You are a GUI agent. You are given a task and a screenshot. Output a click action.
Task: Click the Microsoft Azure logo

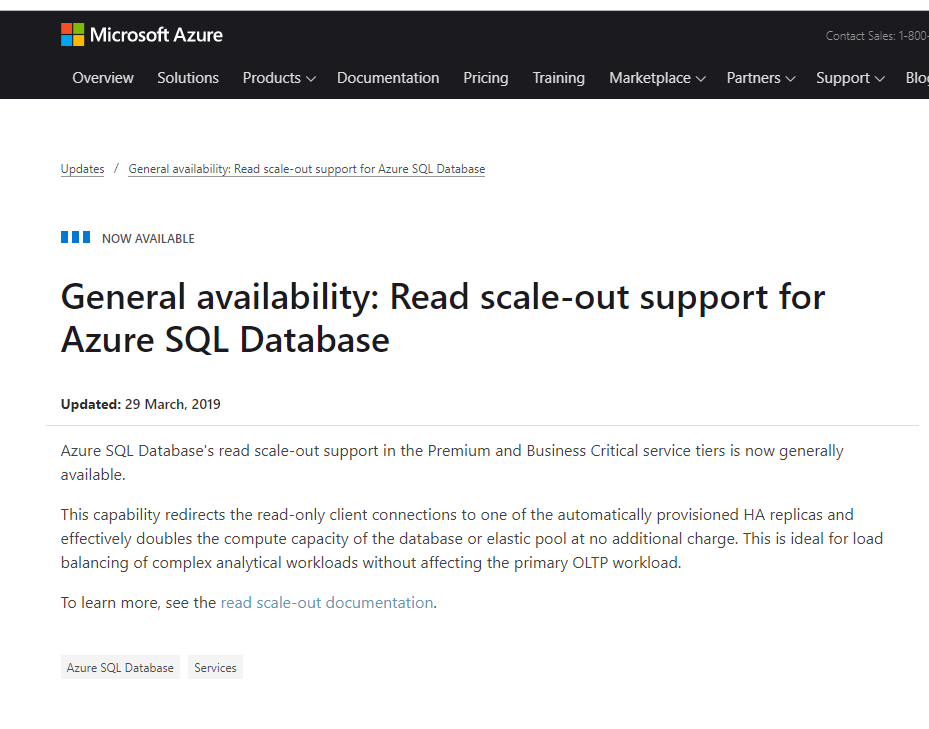coord(142,35)
